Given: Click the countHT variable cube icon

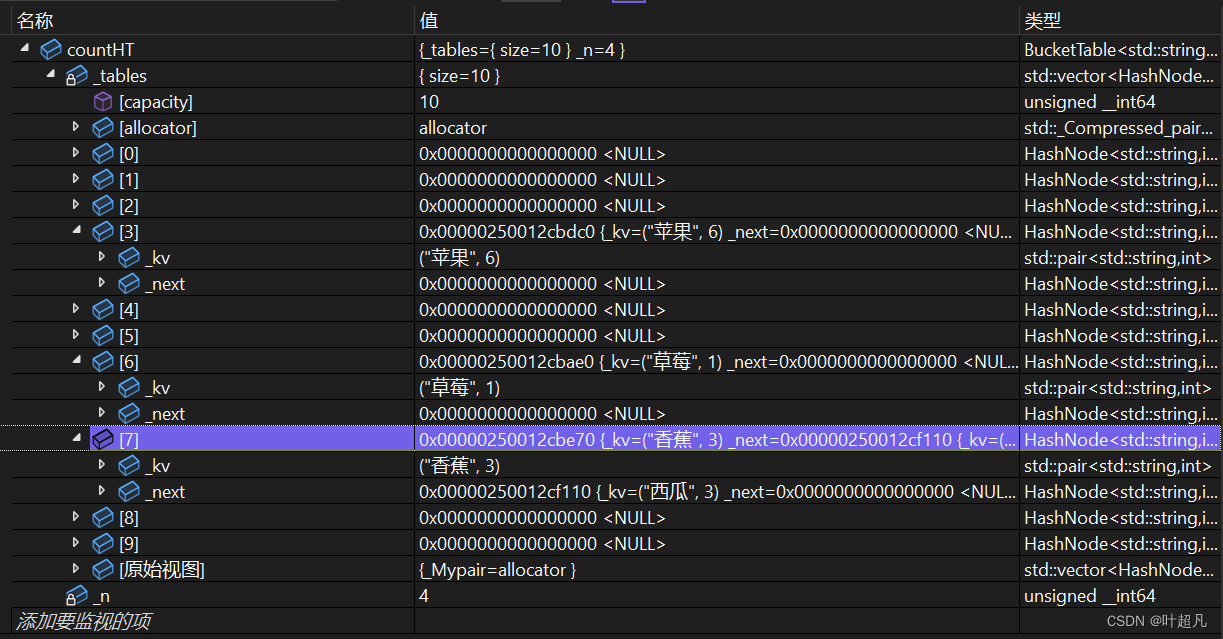Looking at the screenshot, I should (51, 50).
